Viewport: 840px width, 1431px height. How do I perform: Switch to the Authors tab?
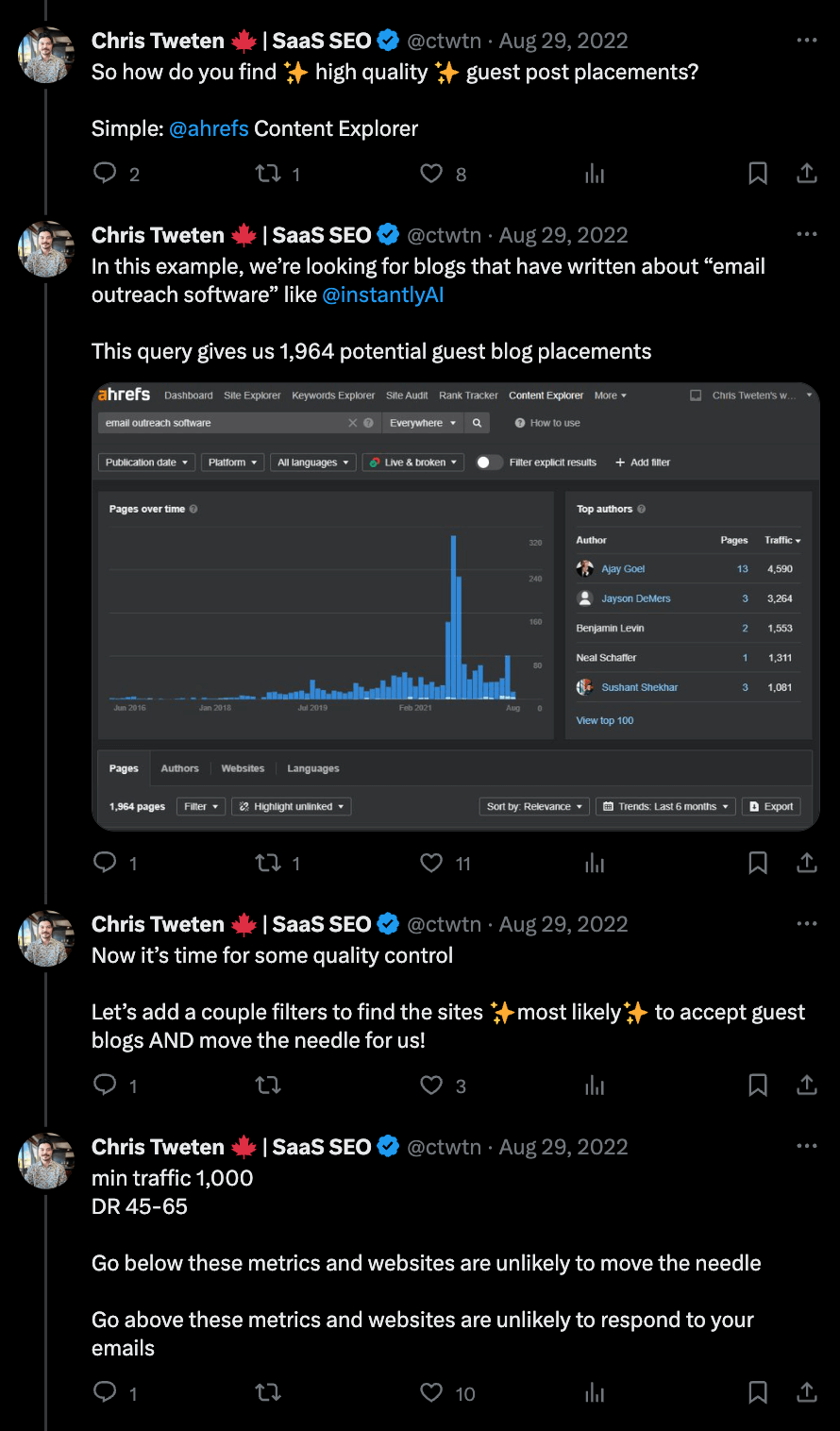[x=179, y=768]
